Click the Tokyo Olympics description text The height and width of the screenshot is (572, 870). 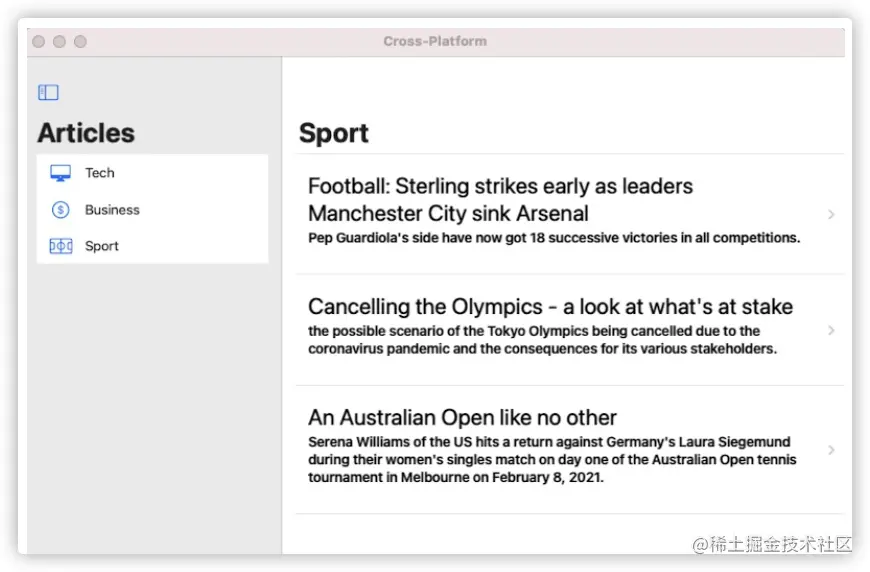click(x=542, y=340)
